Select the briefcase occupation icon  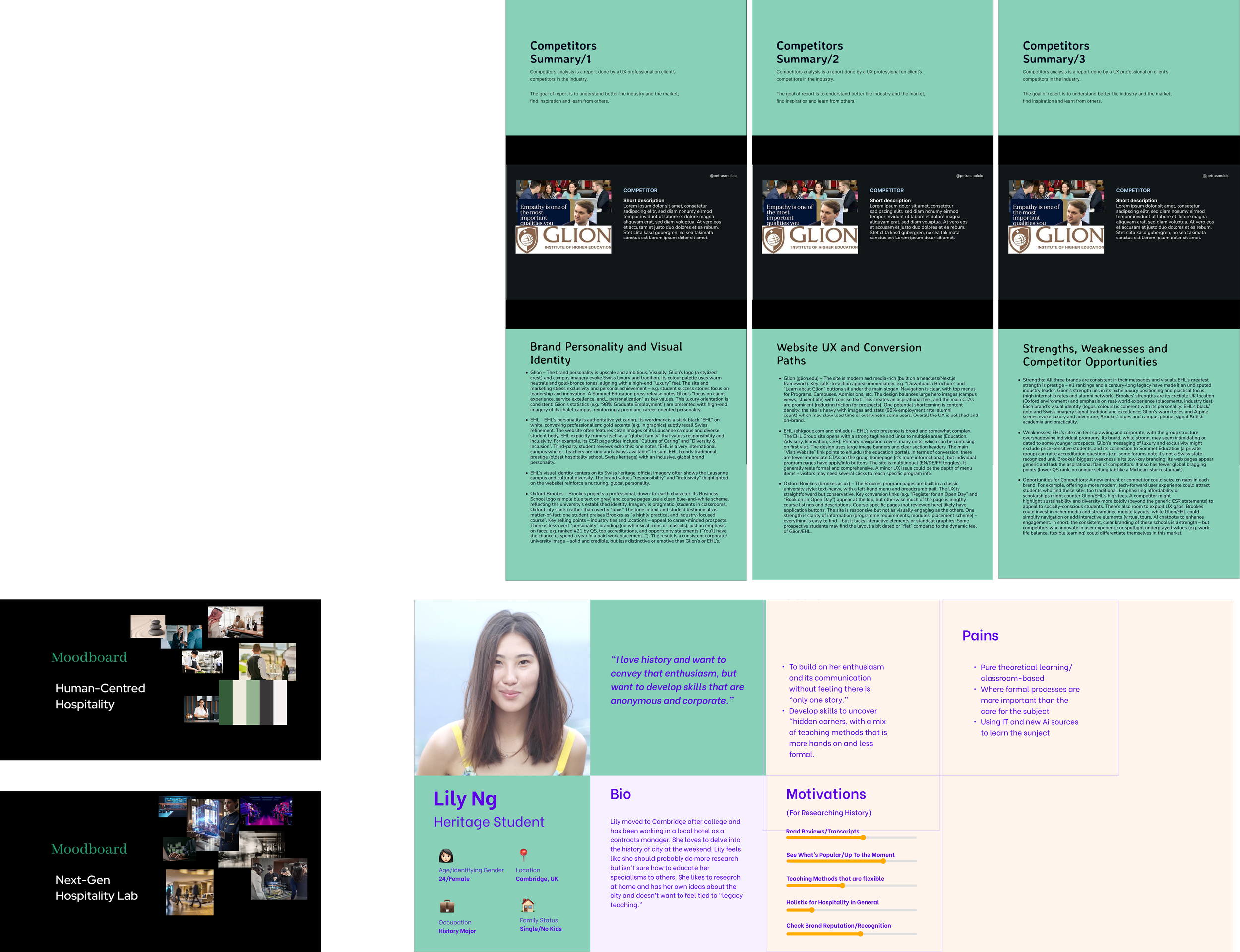click(447, 906)
